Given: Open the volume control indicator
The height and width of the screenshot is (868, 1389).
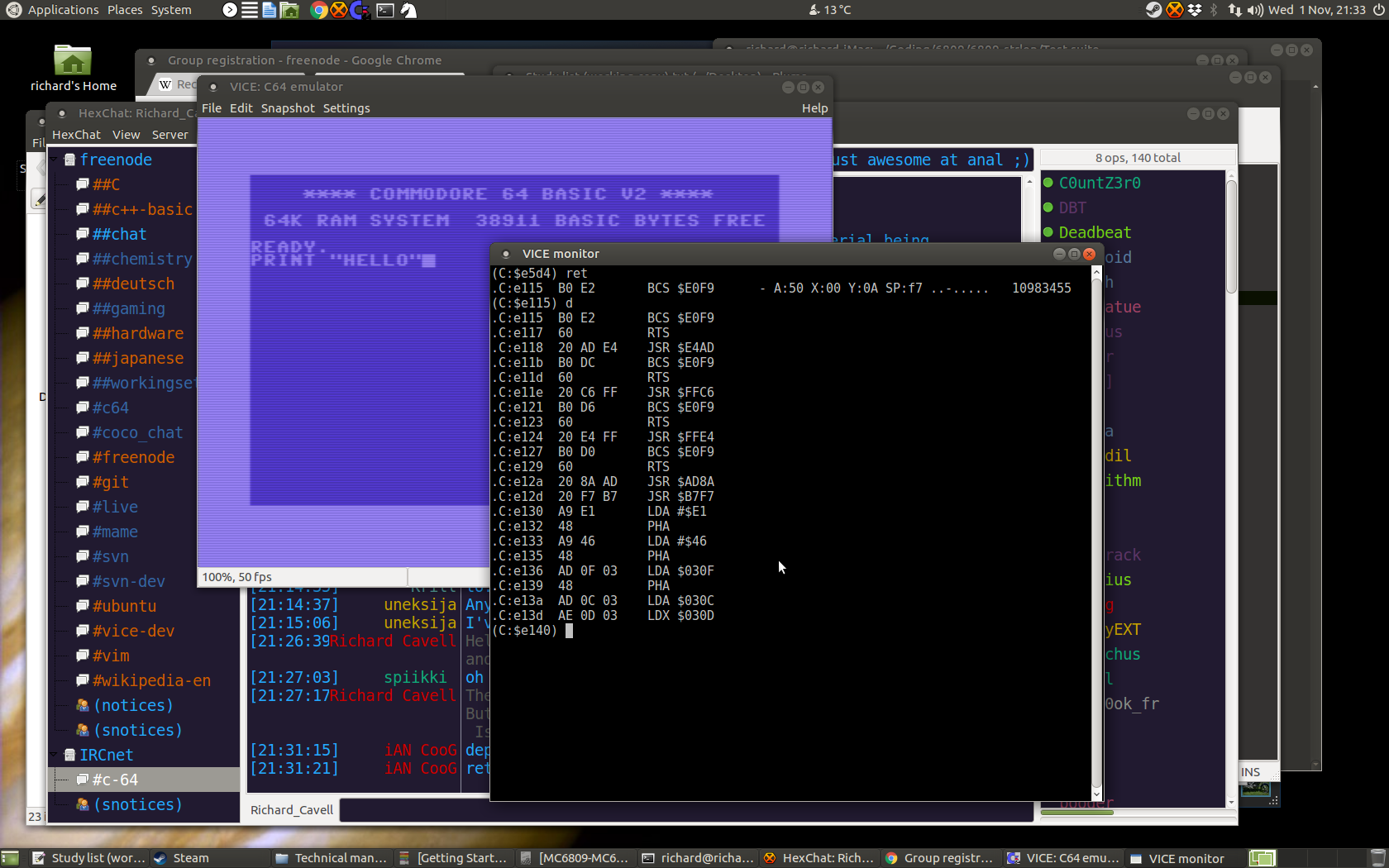Looking at the screenshot, I should [x=1255, y=10].
